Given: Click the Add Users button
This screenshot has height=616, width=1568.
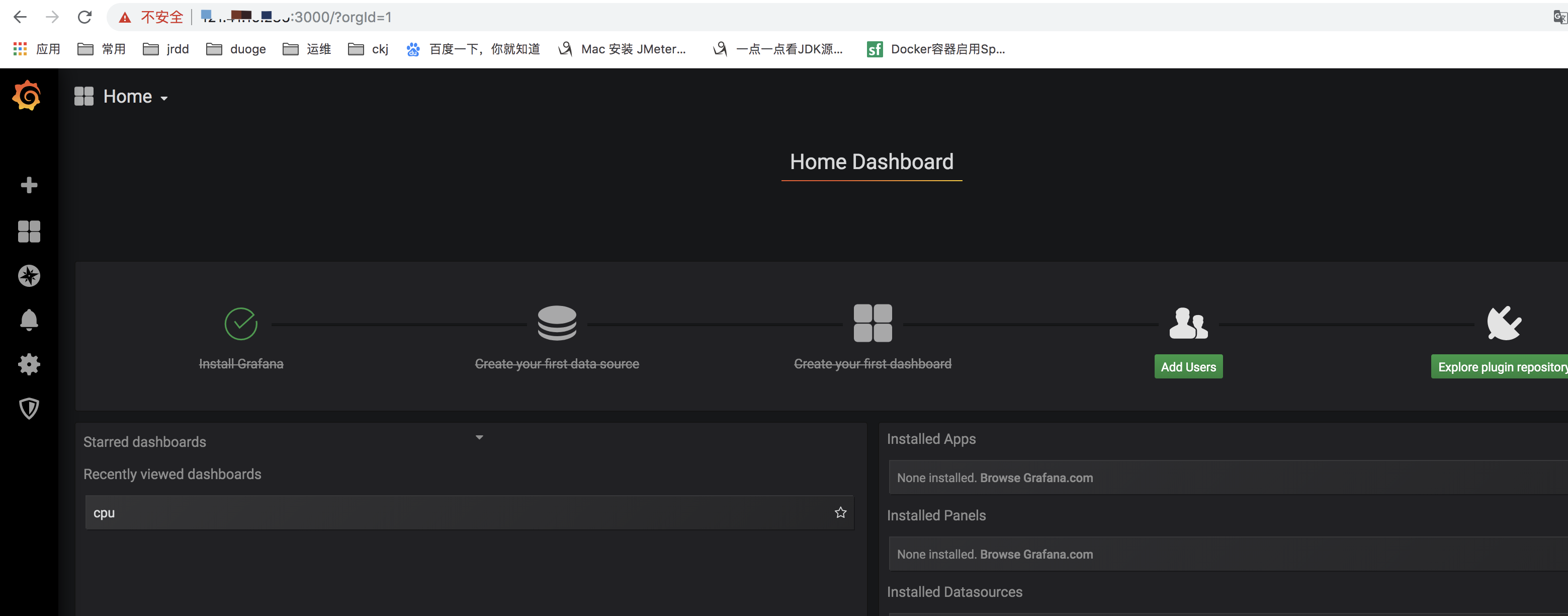Looking at the screenshot, I should pyautogui.click(x=1188, y=366).
